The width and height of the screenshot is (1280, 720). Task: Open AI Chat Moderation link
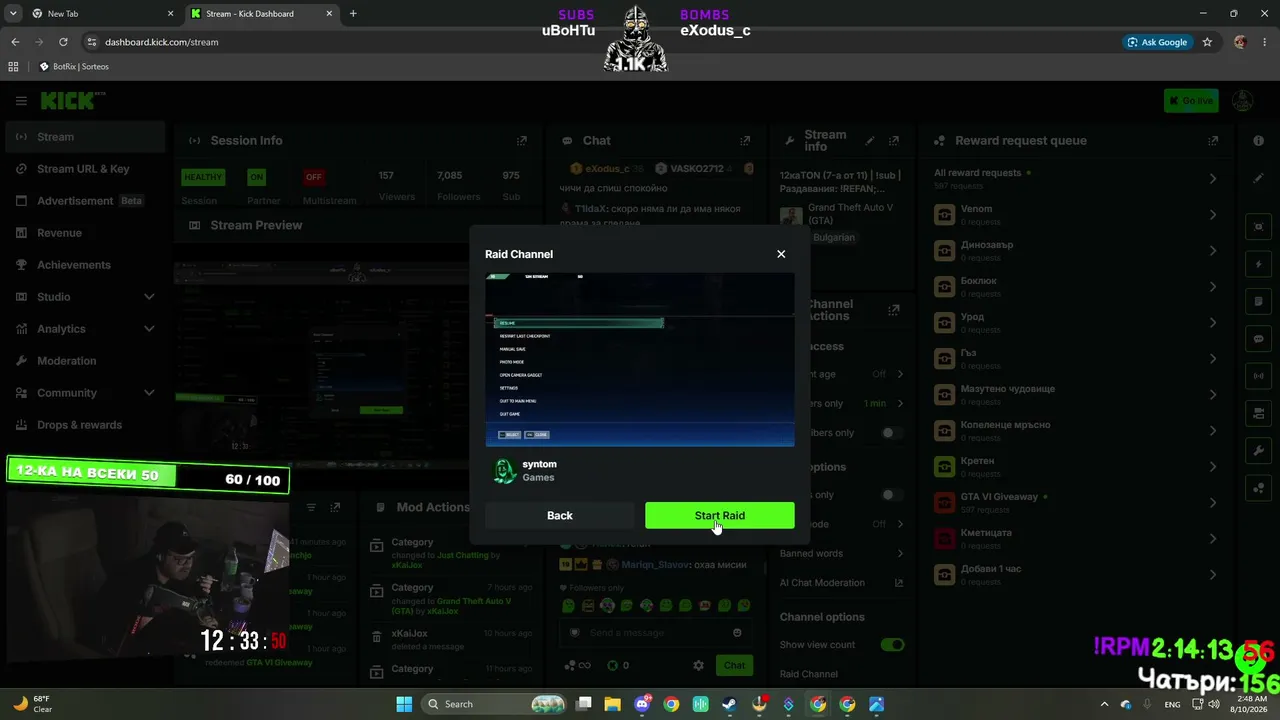coord(841,583)
